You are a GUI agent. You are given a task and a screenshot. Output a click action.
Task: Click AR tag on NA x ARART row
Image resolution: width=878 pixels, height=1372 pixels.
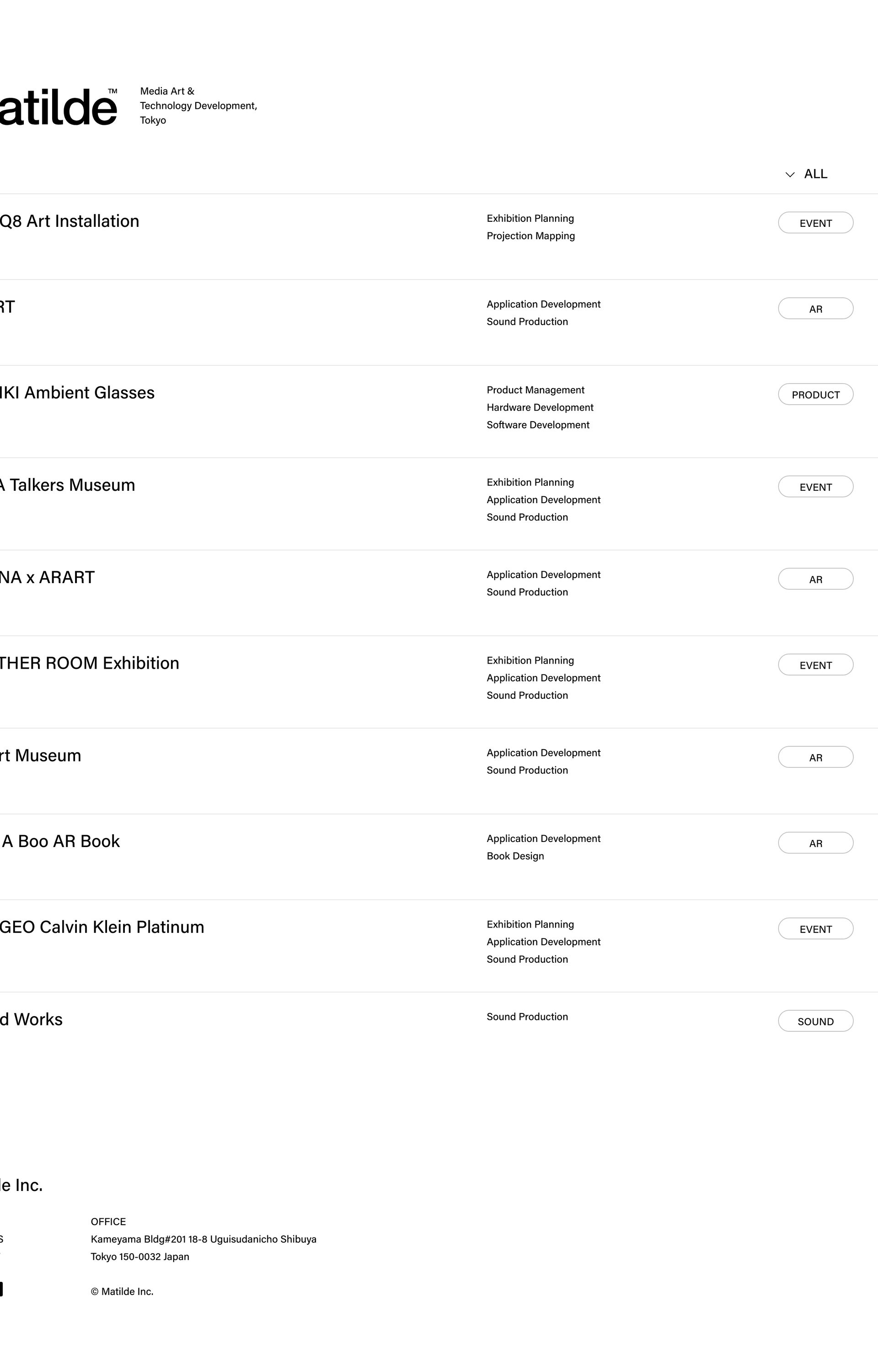coord(815,579)
